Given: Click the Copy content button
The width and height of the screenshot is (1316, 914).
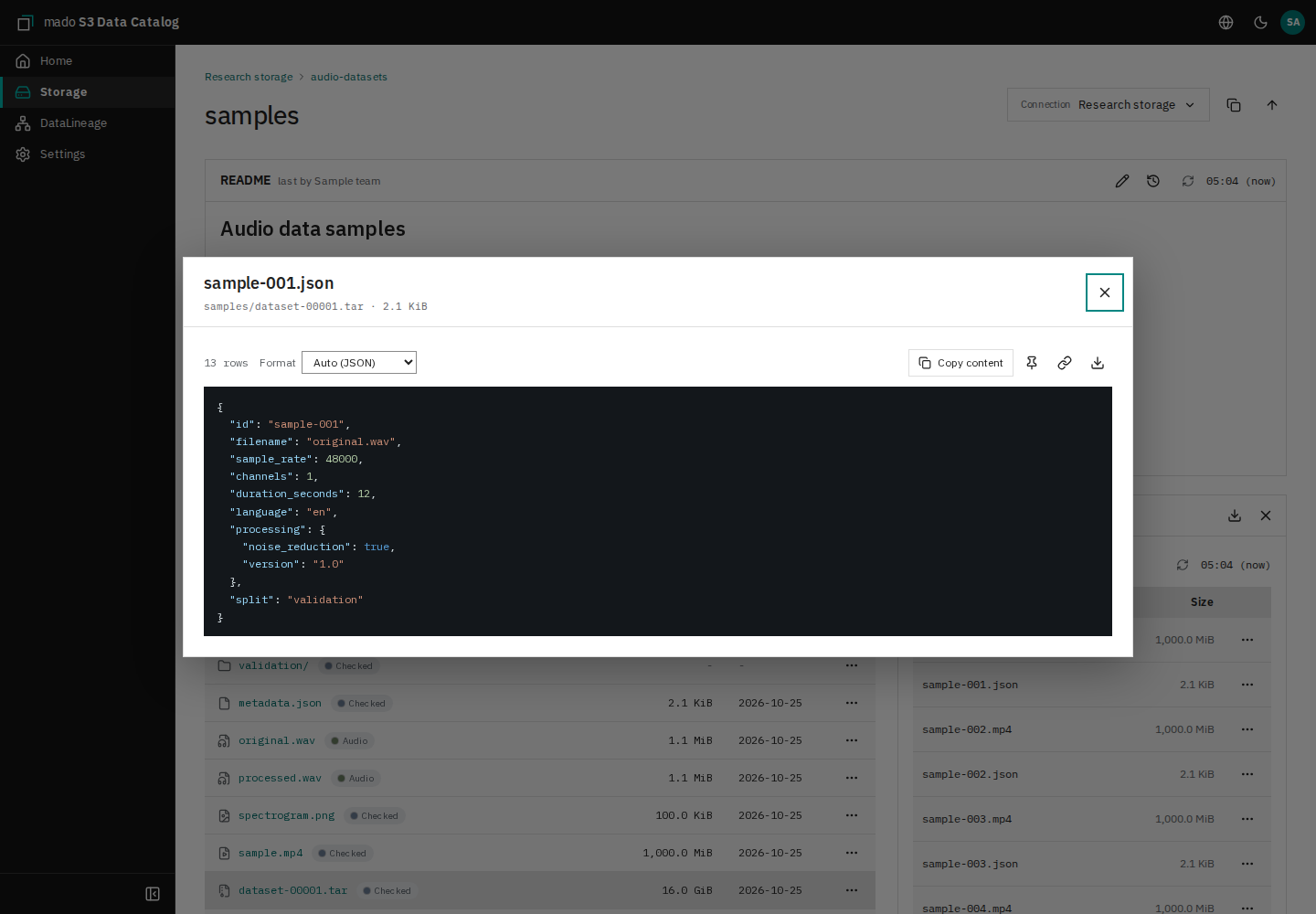Looking at the screenshot, I should pyautogui.click(x=960, y=363).
